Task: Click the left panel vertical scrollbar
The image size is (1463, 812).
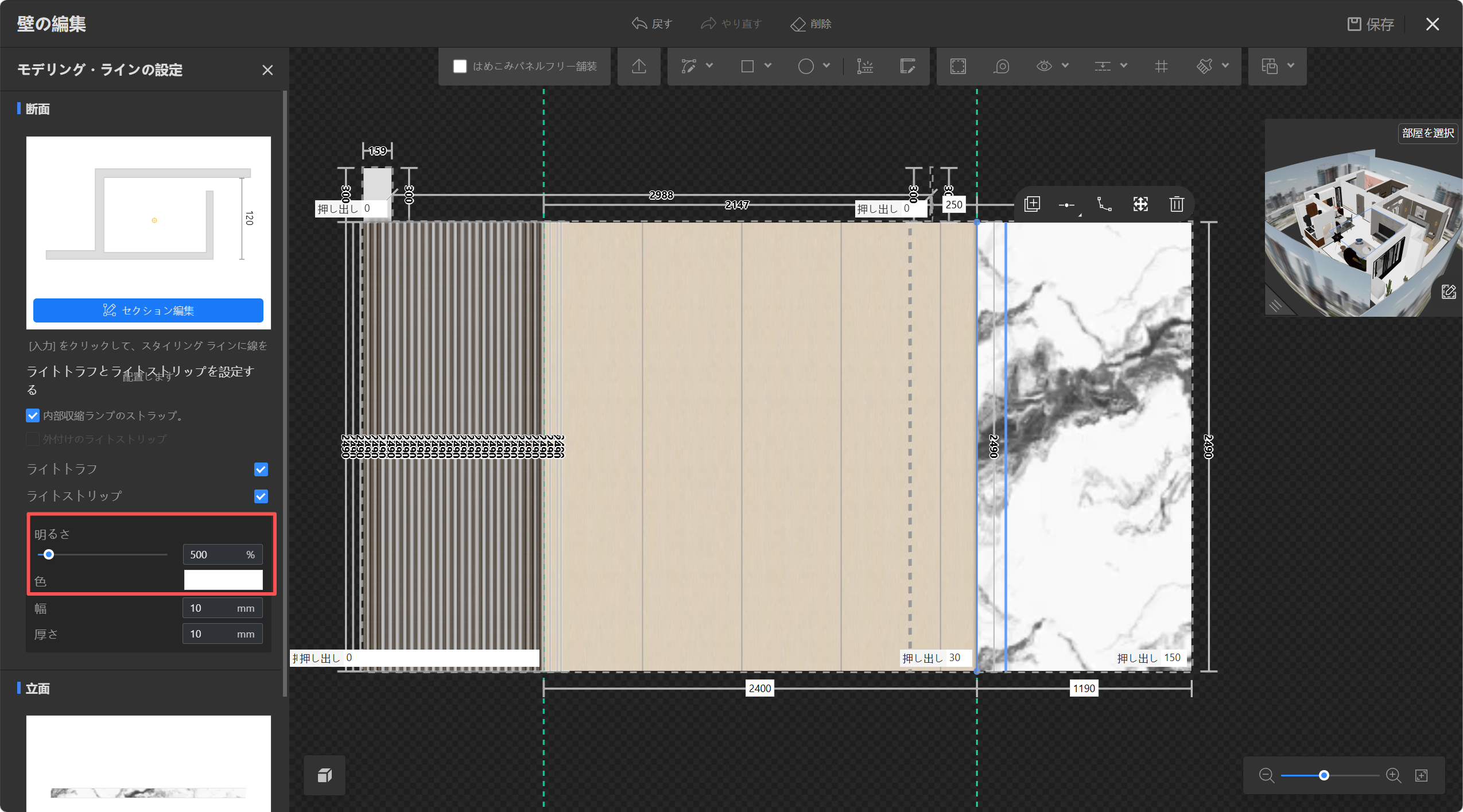Action: 285,393
